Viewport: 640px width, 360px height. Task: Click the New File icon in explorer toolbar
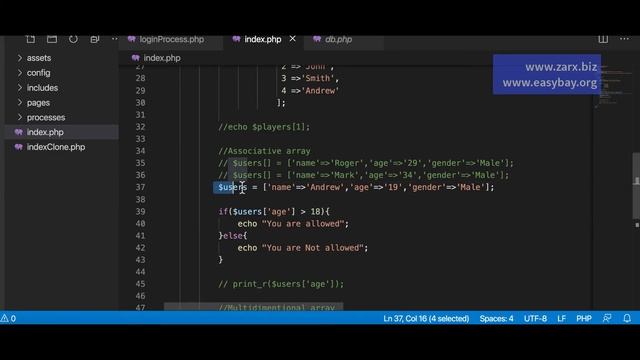tap(31, 39)
